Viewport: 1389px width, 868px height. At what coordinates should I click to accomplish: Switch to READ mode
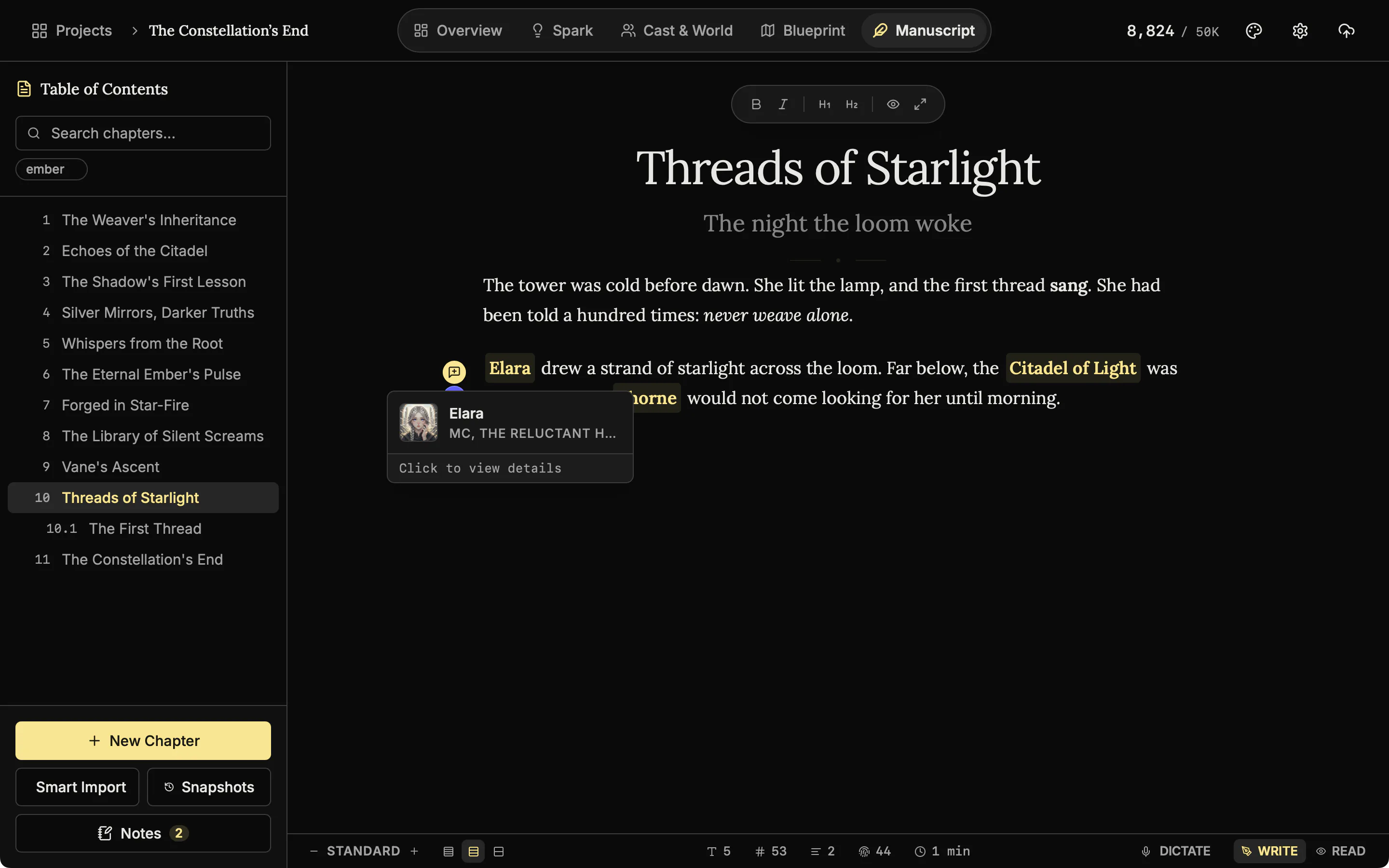pyautogui.click(x=1340, y=851)
